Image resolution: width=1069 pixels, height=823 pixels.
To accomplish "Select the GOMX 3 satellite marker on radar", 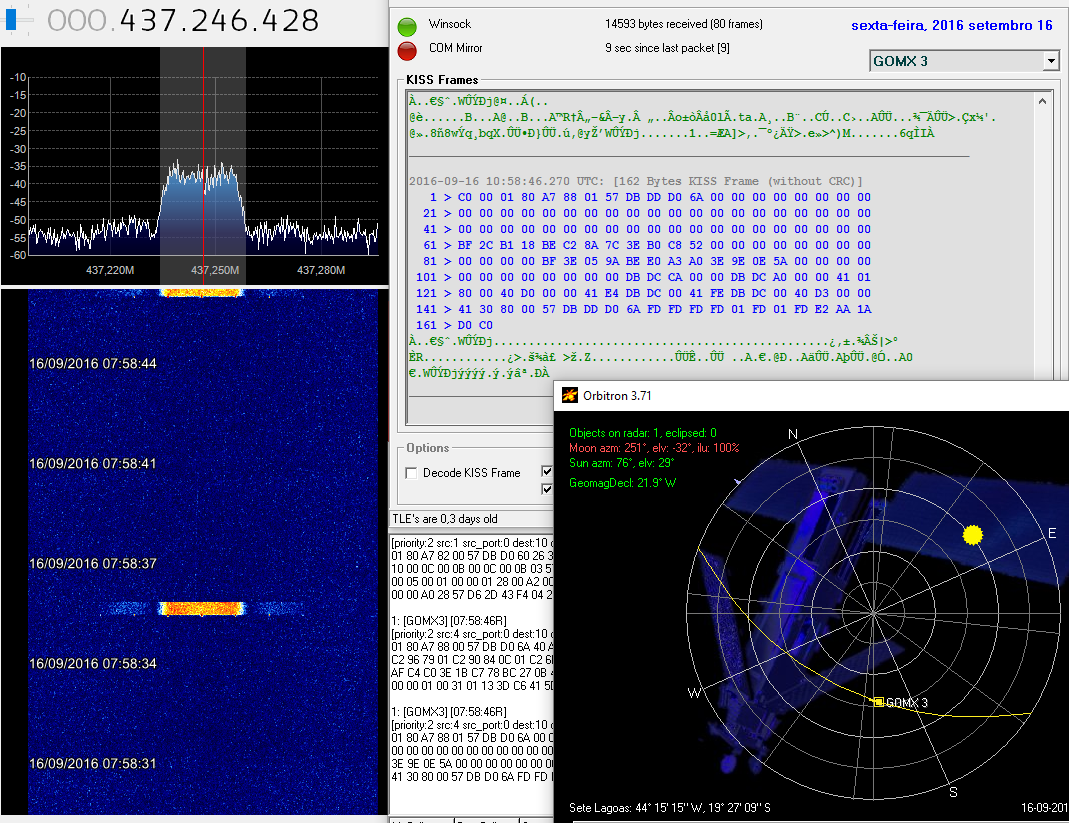I will 878,703.
